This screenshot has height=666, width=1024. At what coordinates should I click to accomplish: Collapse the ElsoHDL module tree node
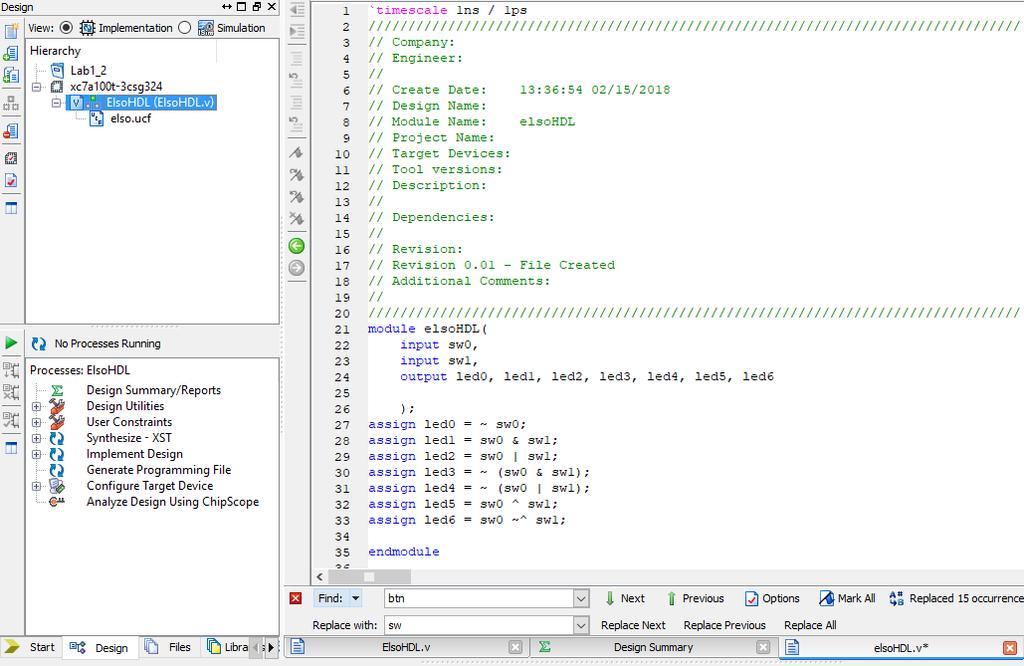point(56,103)
